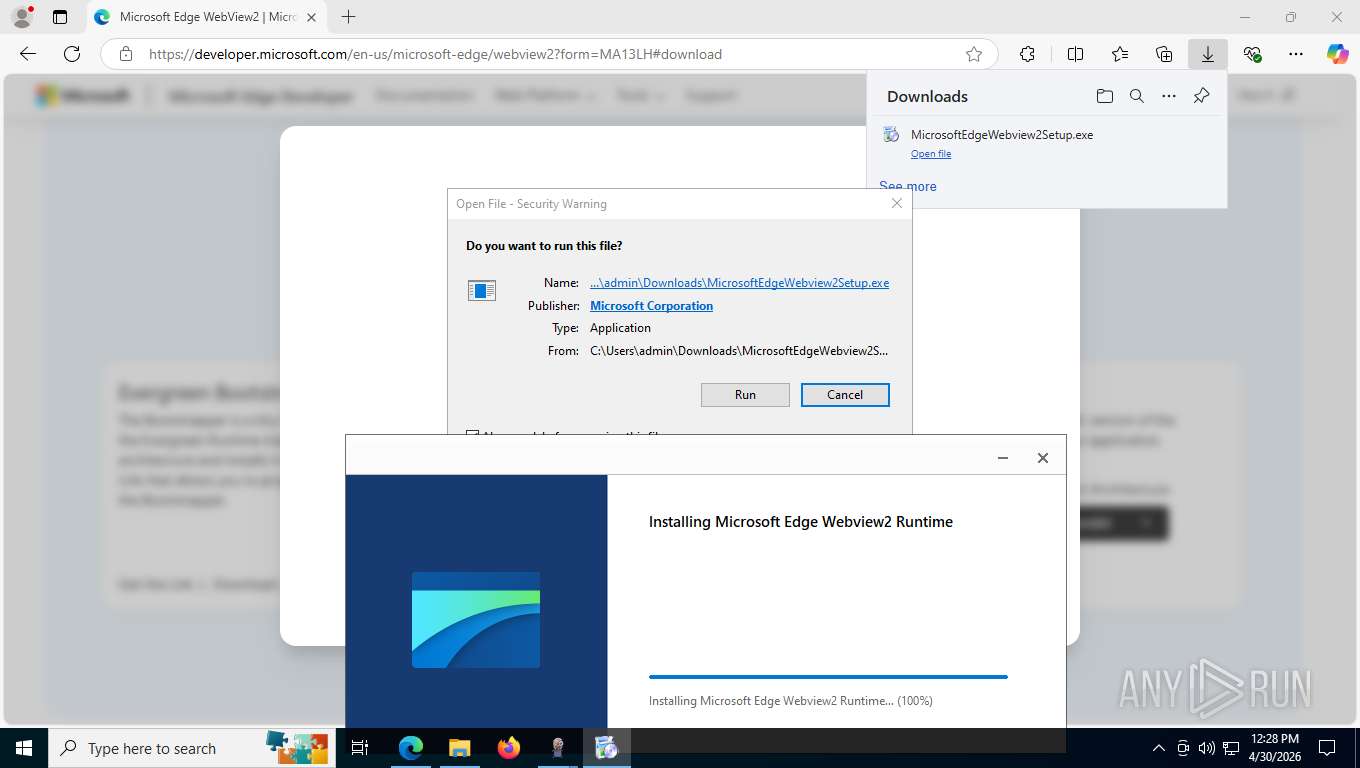1360x768 pixels.
Task: Open the notification center icon
Action: 1327,748
